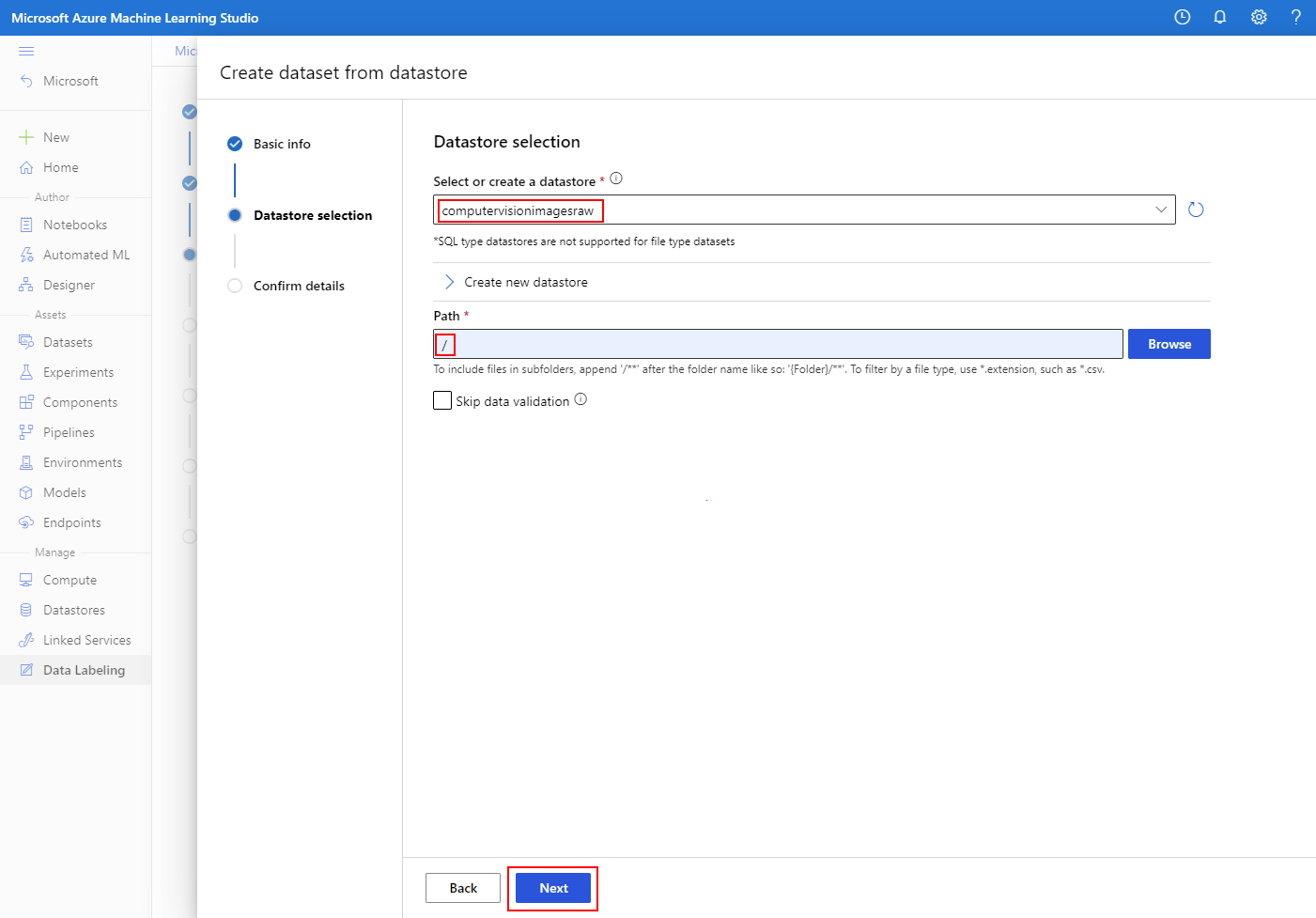Enable Skip data validation checkbox
This screenshot has height=918, width=1316.
pyautogui.click(x=442, y=400)
